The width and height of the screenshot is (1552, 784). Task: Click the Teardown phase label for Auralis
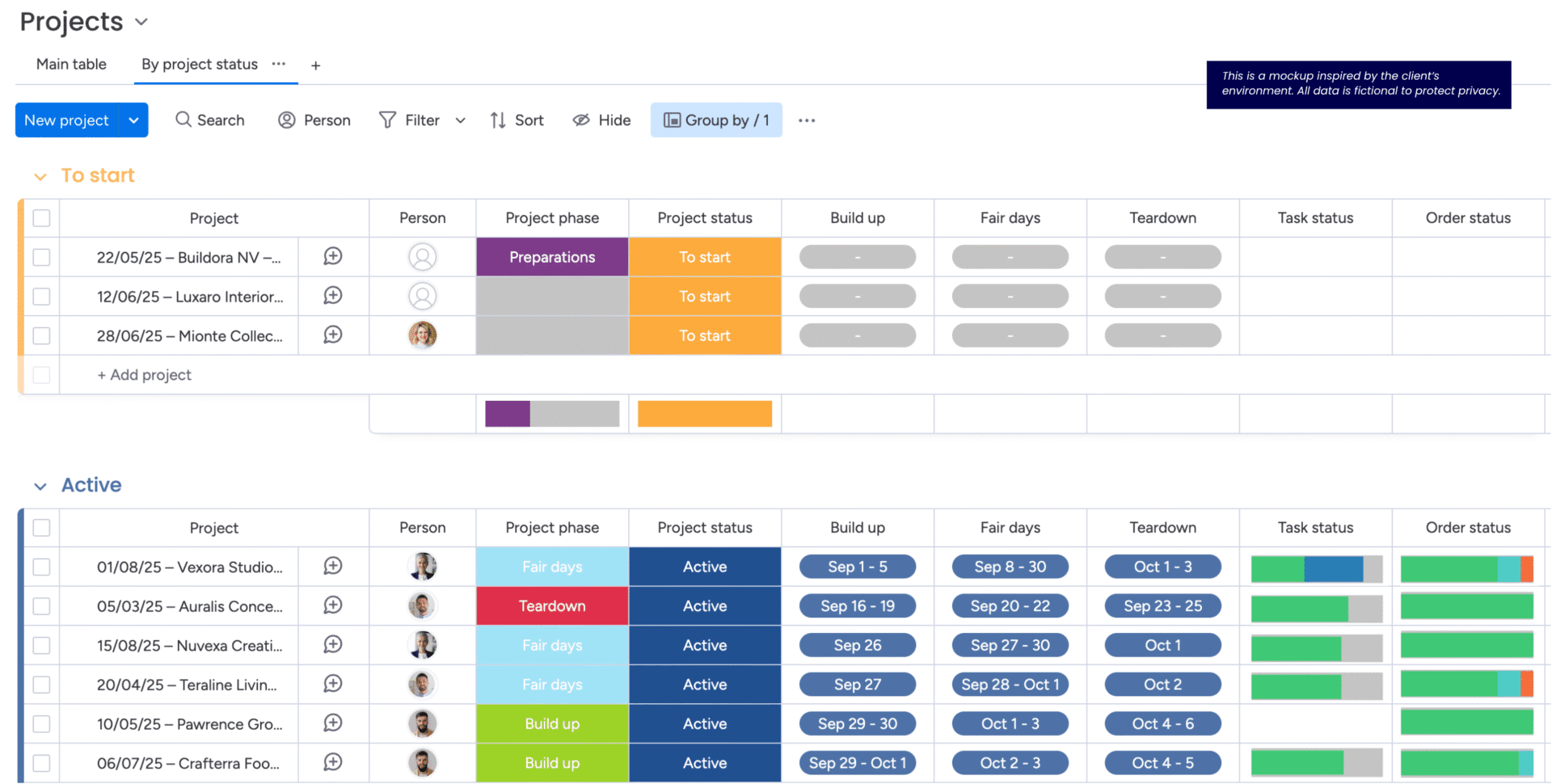pyautogui.click(x=552, y=606)
